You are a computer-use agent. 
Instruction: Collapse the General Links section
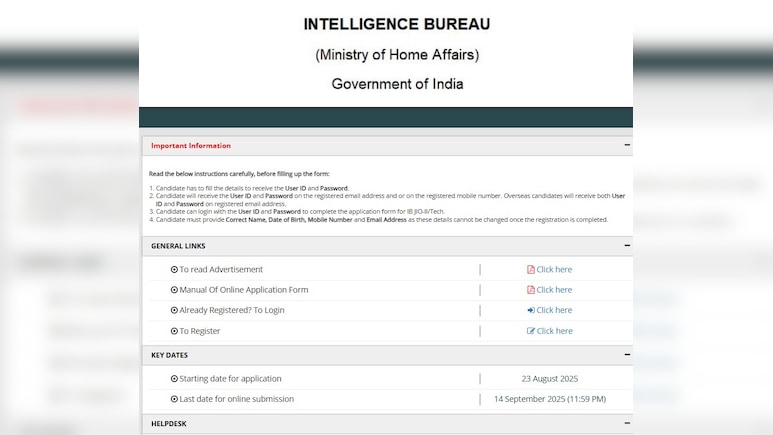(627, 245)
